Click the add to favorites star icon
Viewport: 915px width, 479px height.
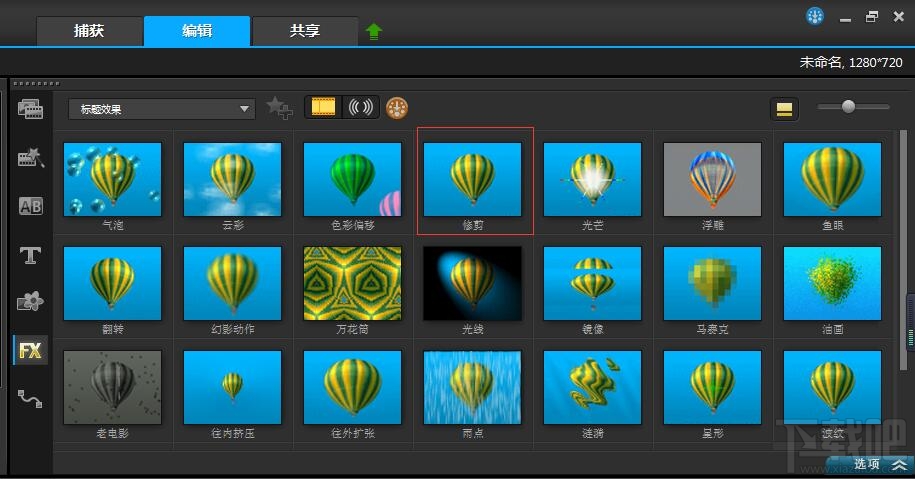(x=279, y=109)
